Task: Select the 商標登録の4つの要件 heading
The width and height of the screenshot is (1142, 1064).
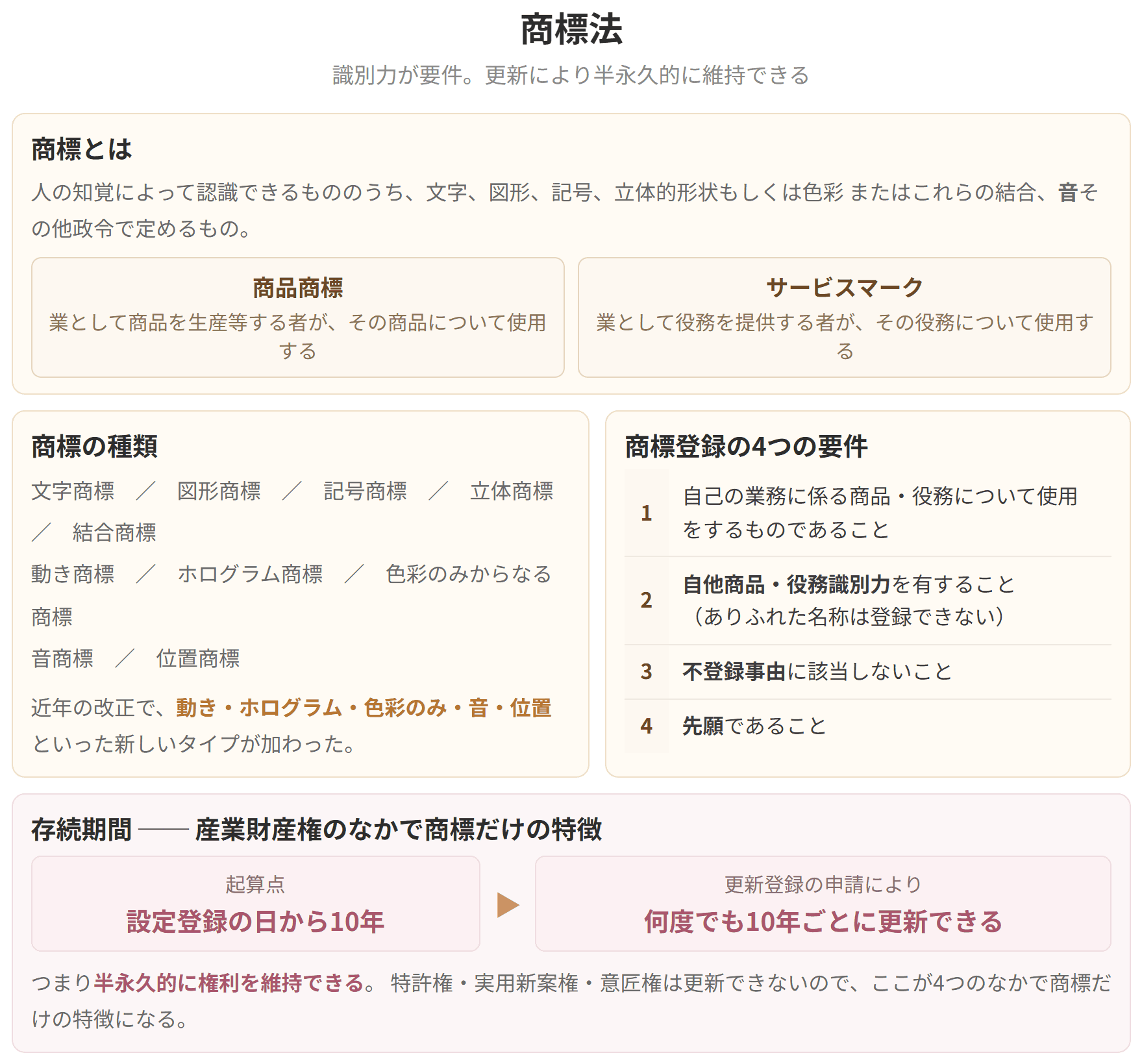Action: (747, 447)
